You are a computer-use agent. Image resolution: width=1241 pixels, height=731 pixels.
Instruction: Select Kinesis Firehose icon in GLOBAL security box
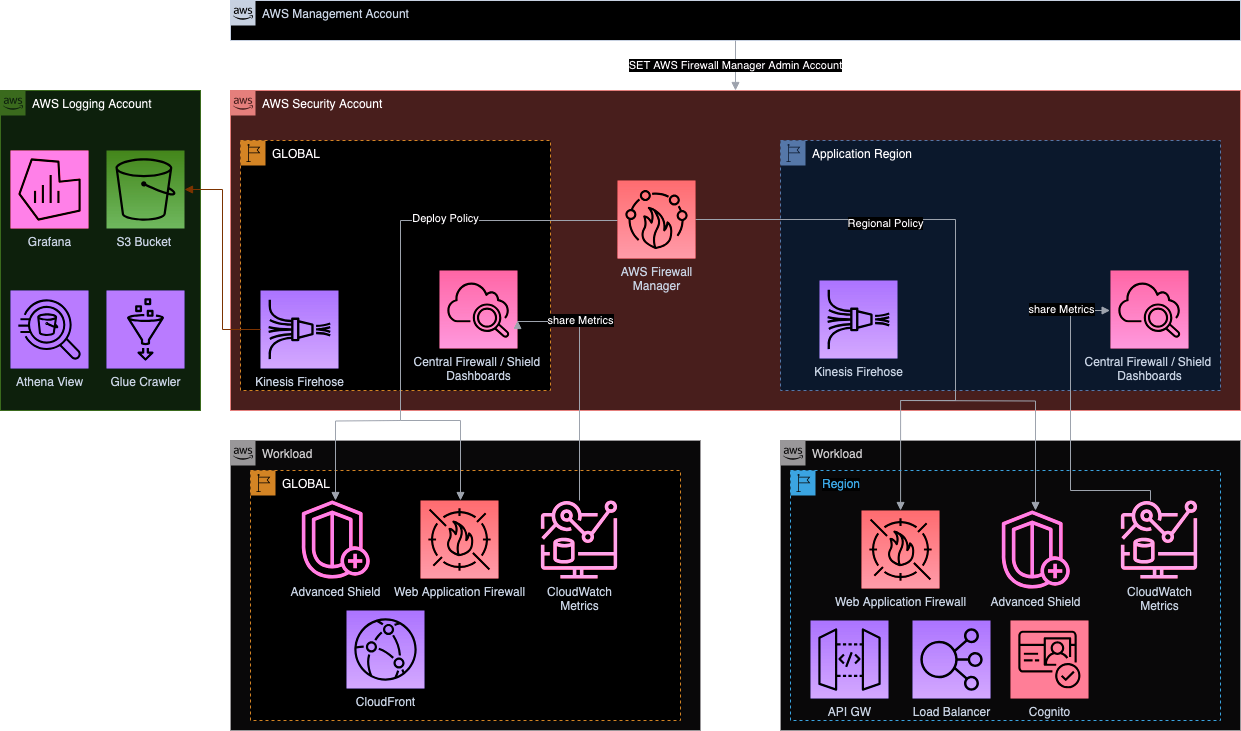tap(299, 330)
